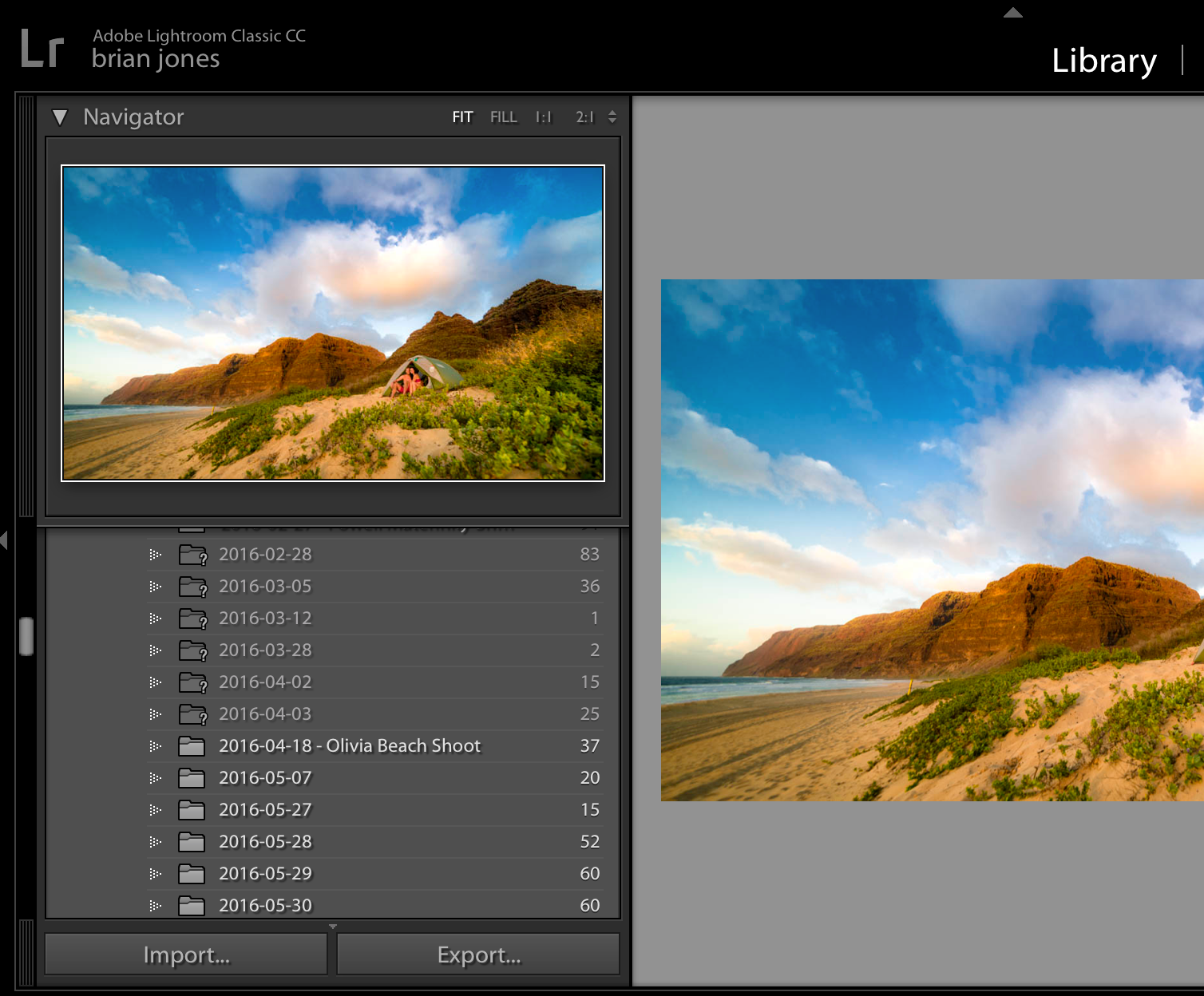
Task: Expand the 2016-03-05 folder disclosure triangle
Action: click(x=155, y=587)
